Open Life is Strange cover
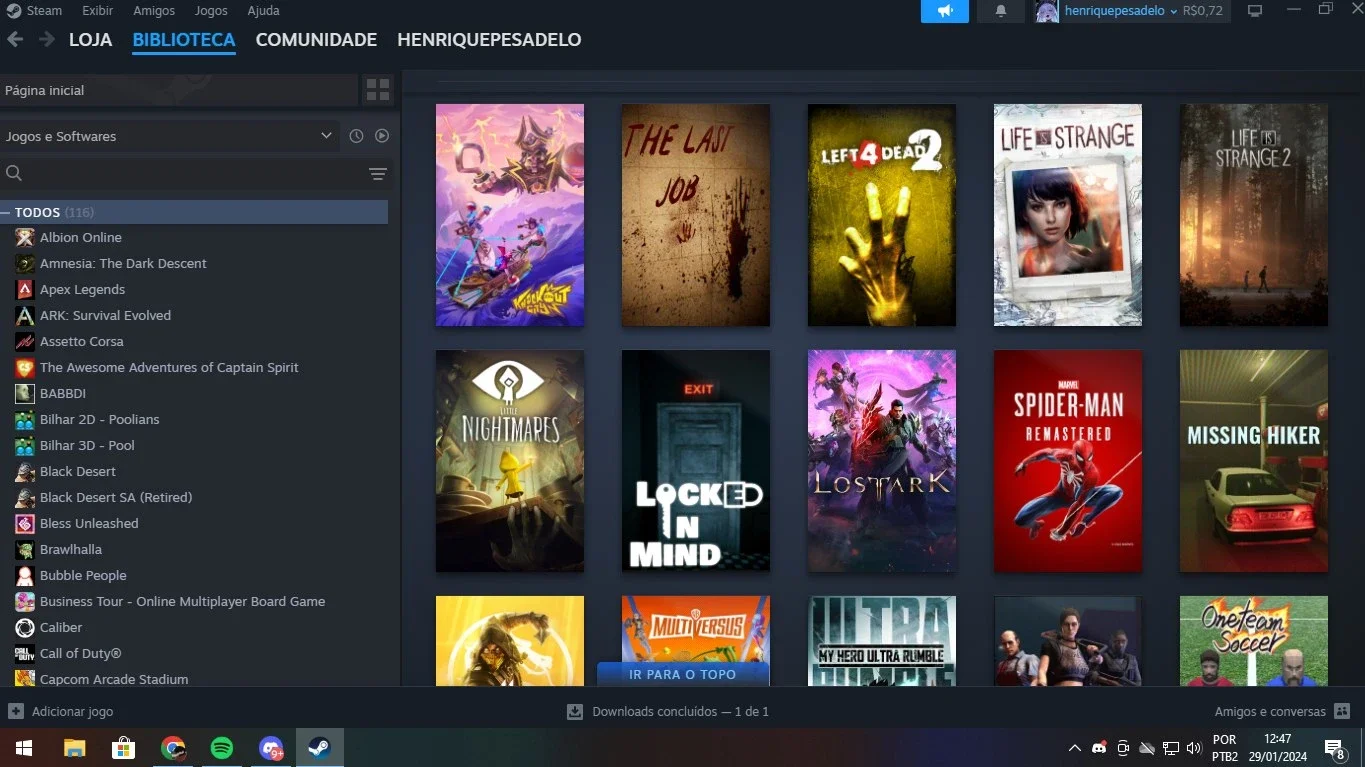The width and height of the screenshot is (1365, 767). (1068, 215)
